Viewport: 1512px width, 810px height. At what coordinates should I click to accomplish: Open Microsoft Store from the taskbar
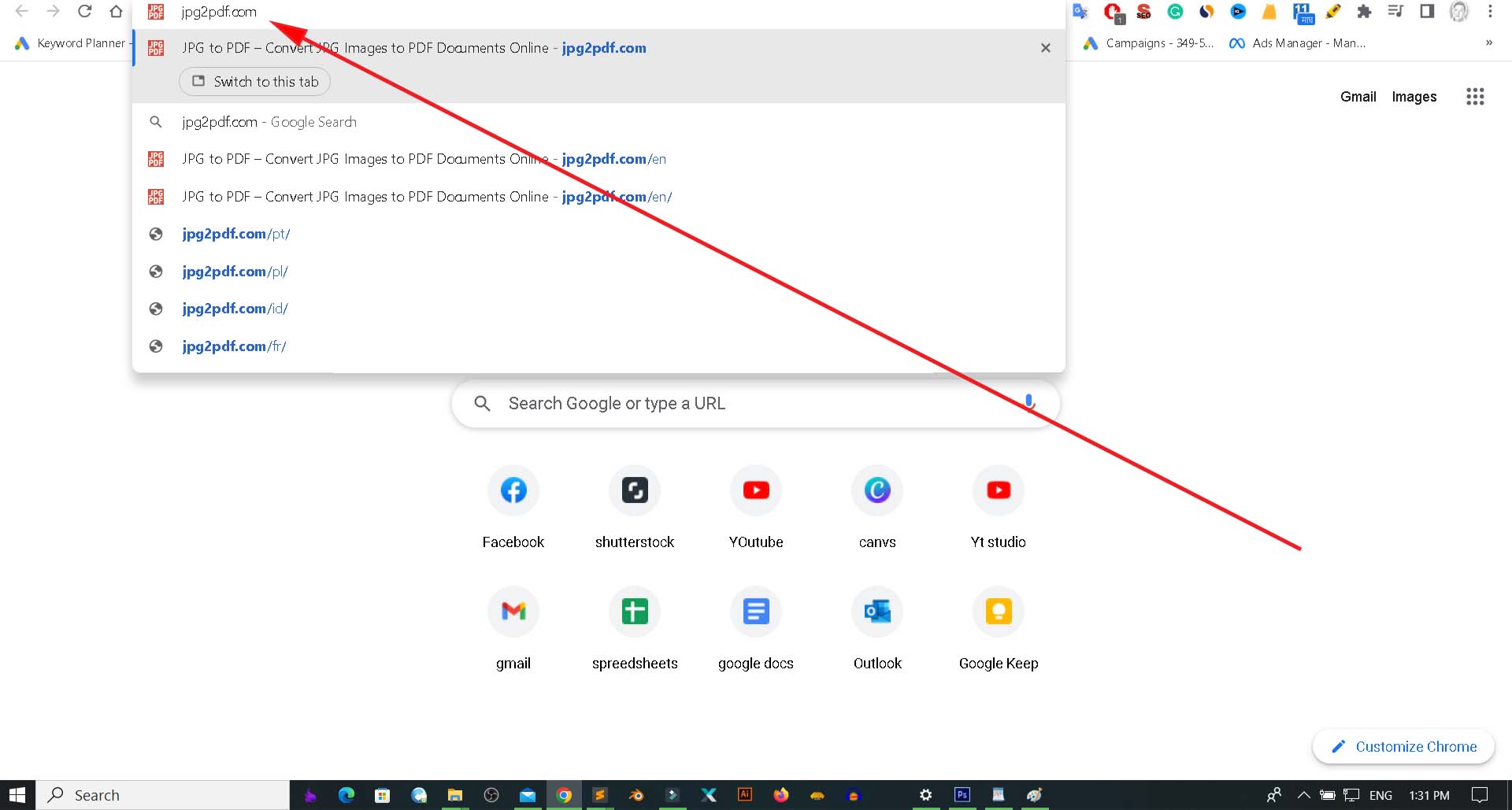coord(382,795)
